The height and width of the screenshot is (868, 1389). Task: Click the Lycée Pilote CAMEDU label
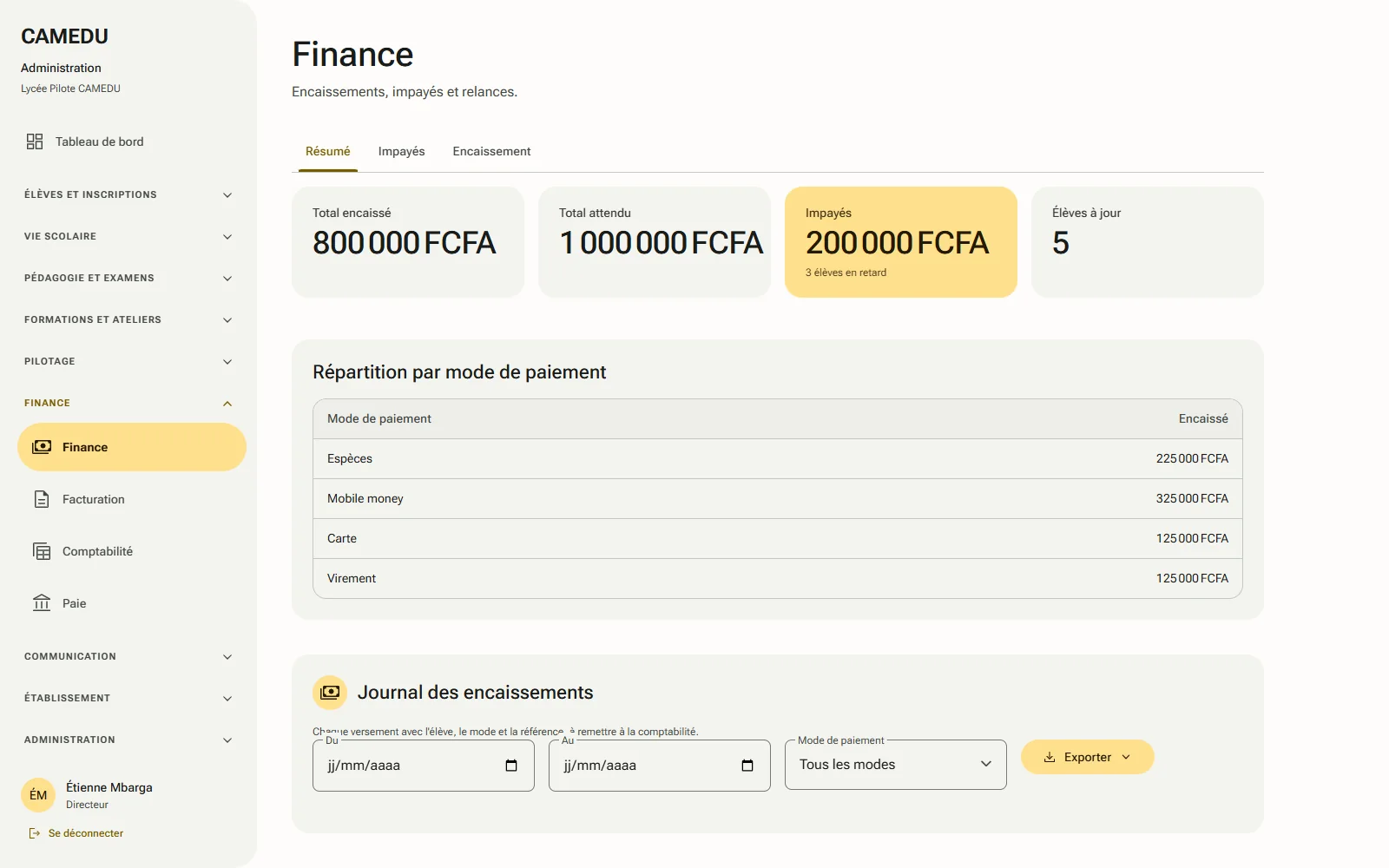click(70, 89)
